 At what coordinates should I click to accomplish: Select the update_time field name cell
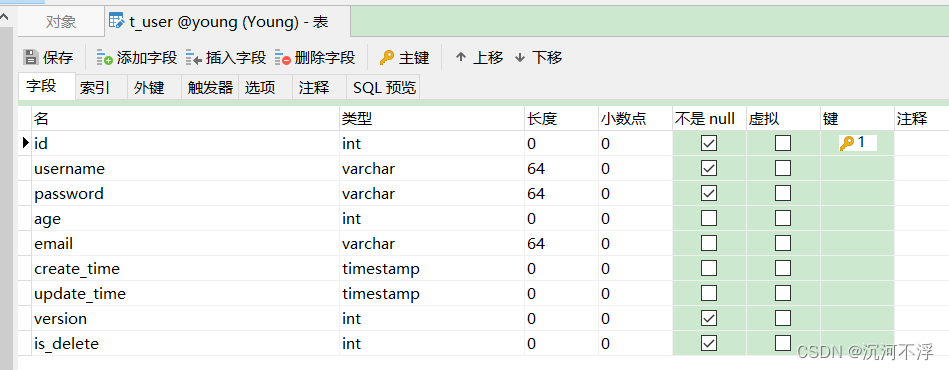point(185,293)
